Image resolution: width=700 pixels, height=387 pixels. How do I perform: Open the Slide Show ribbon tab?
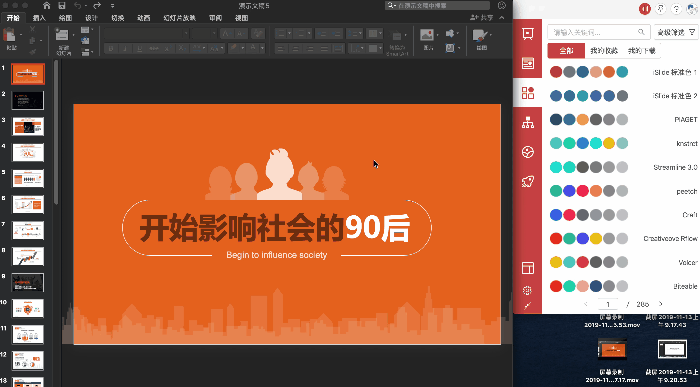[x=179, y=18]
